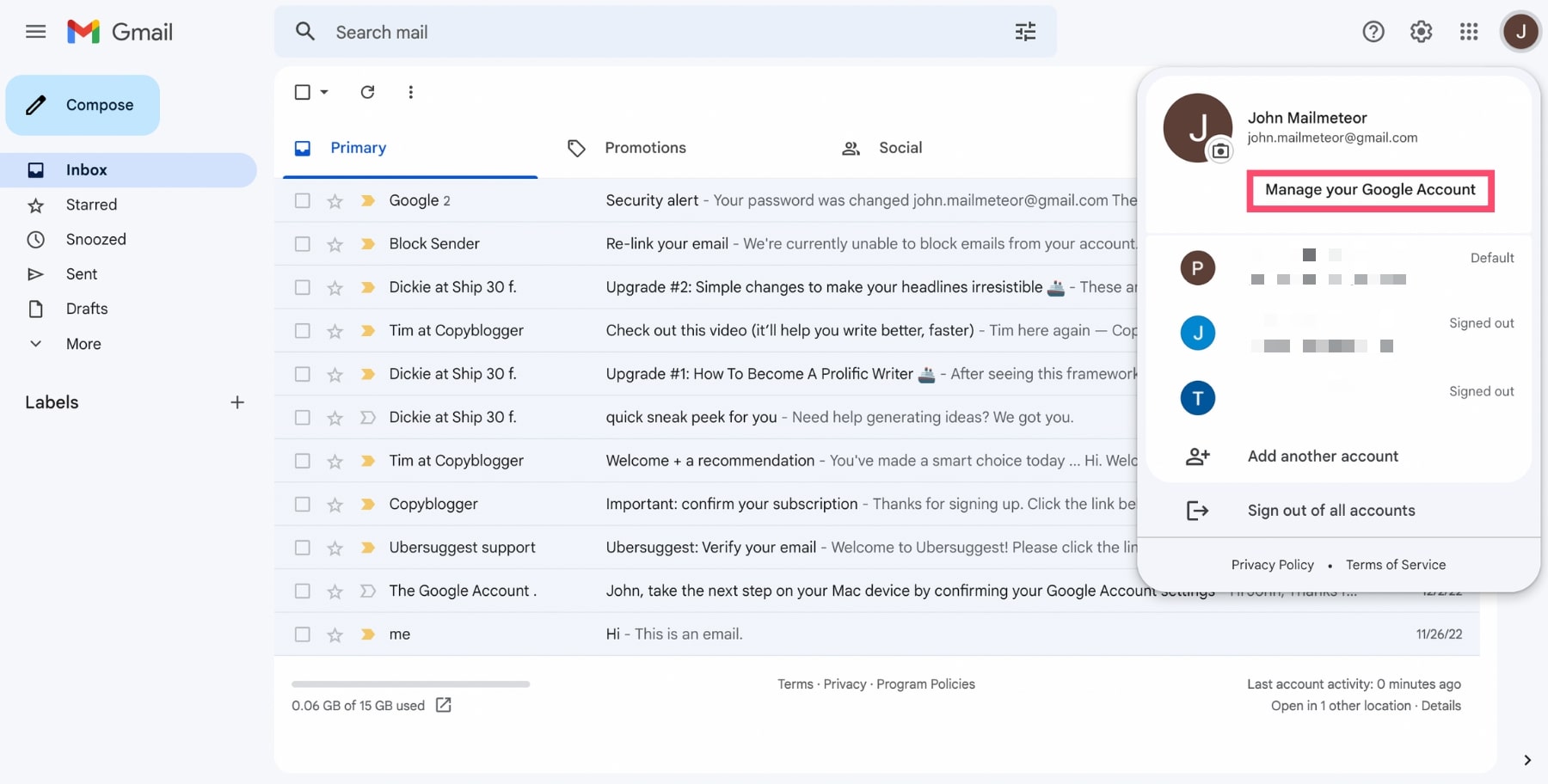Open the Sent folder
The image size is (1548, 784).
coord(128,274)
